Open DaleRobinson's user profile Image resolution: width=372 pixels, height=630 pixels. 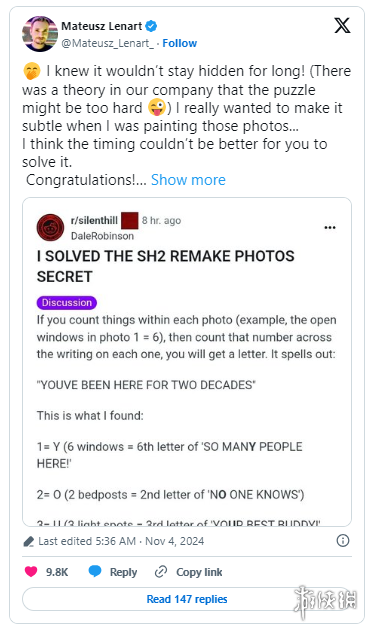(x=102, y=236)
